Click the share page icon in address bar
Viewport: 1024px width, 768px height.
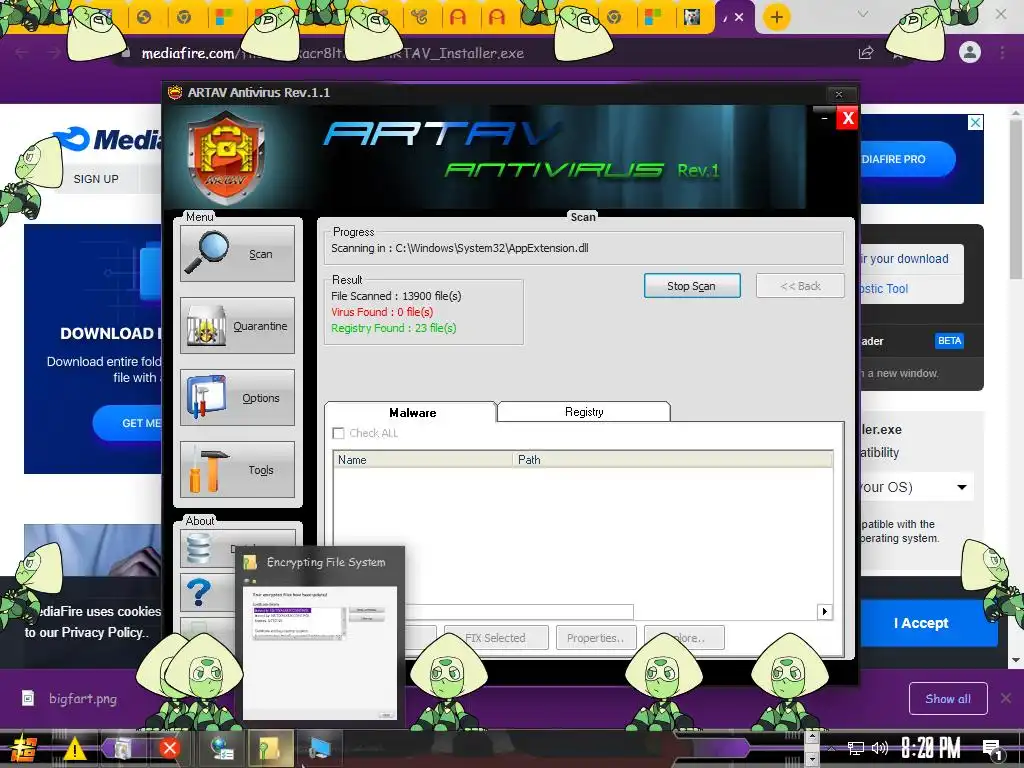866,53
